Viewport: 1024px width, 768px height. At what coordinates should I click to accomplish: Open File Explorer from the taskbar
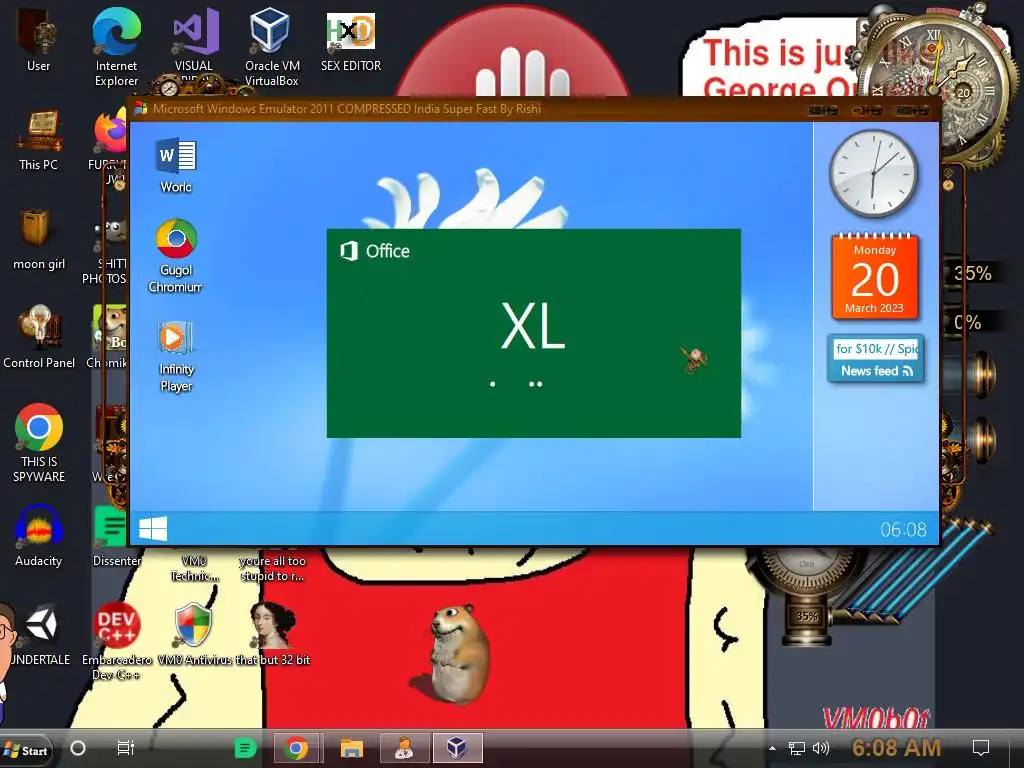tap(351, 748)
